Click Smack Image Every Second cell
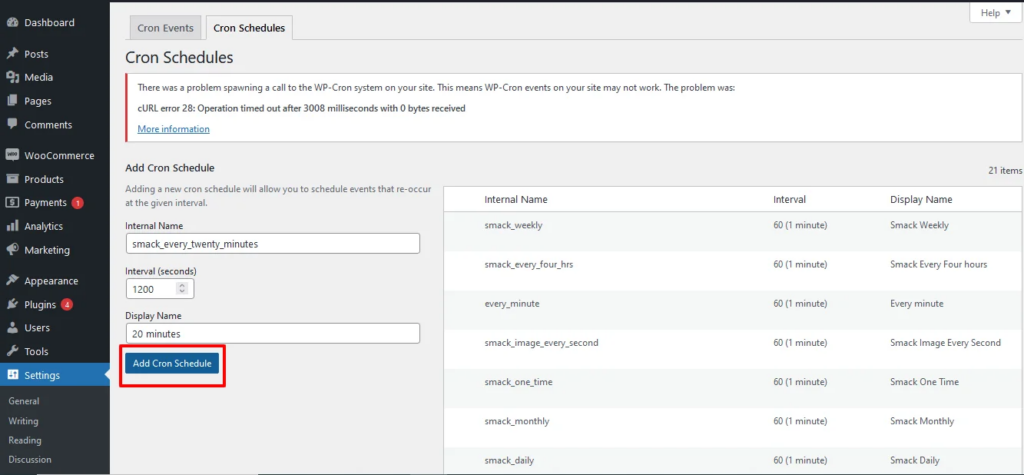The height and width of the screenshot is (475, 1024). click(945, 343)
